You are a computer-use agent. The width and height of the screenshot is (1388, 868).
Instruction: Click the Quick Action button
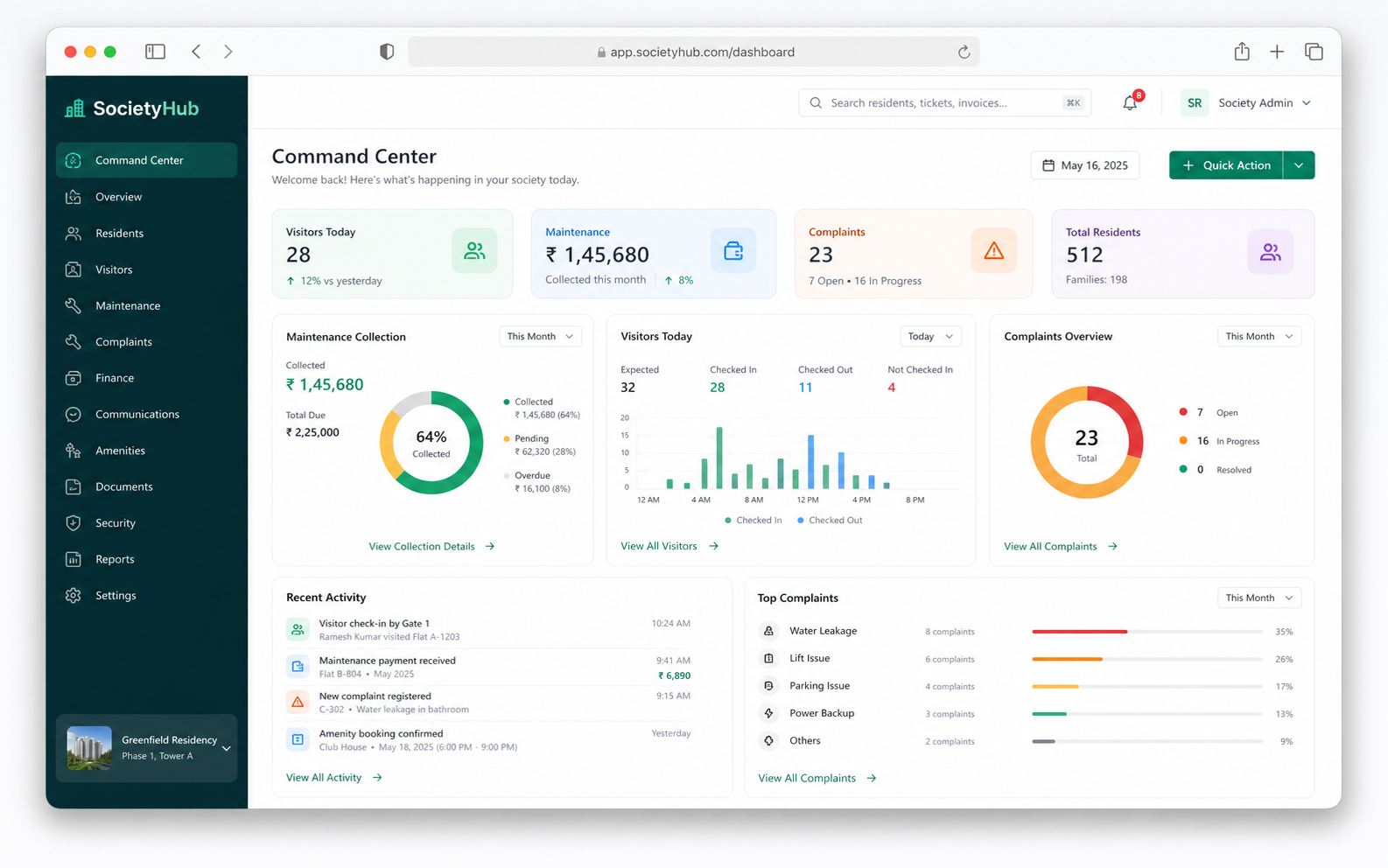tap(1226, 165)
